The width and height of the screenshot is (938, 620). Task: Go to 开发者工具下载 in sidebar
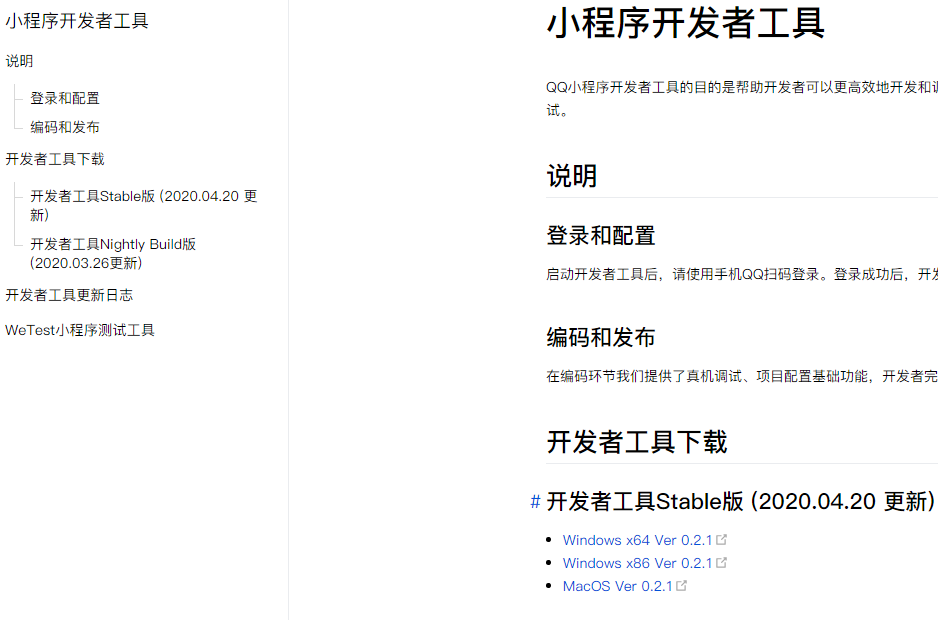tap(55, 159)
